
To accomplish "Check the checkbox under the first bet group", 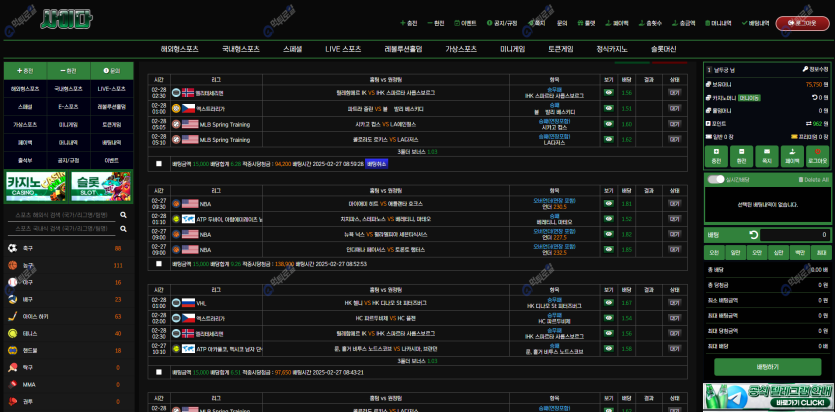I will click(x=158, y=163).
